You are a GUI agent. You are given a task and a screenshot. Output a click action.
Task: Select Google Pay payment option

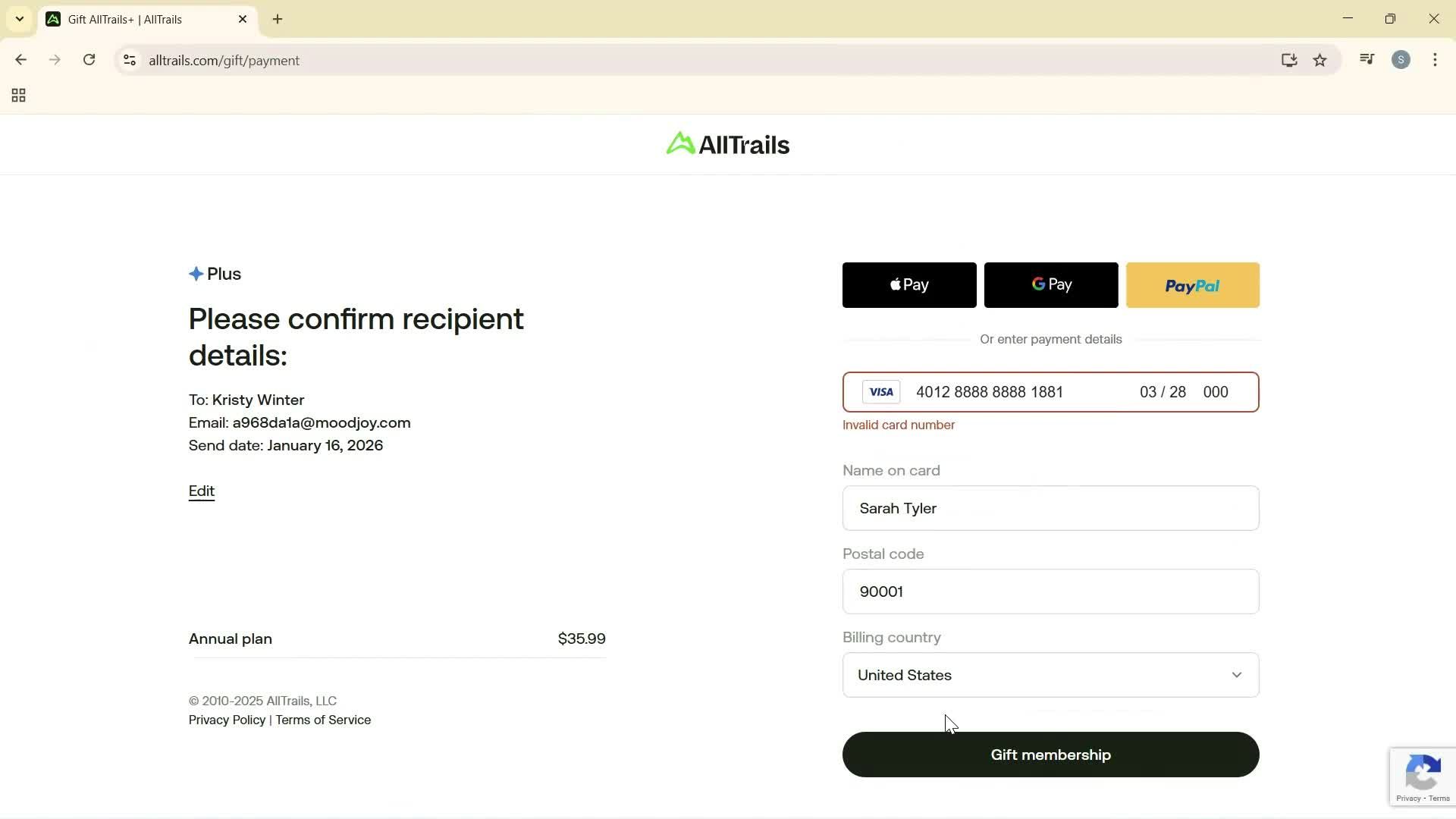[x=1050, y=284]
